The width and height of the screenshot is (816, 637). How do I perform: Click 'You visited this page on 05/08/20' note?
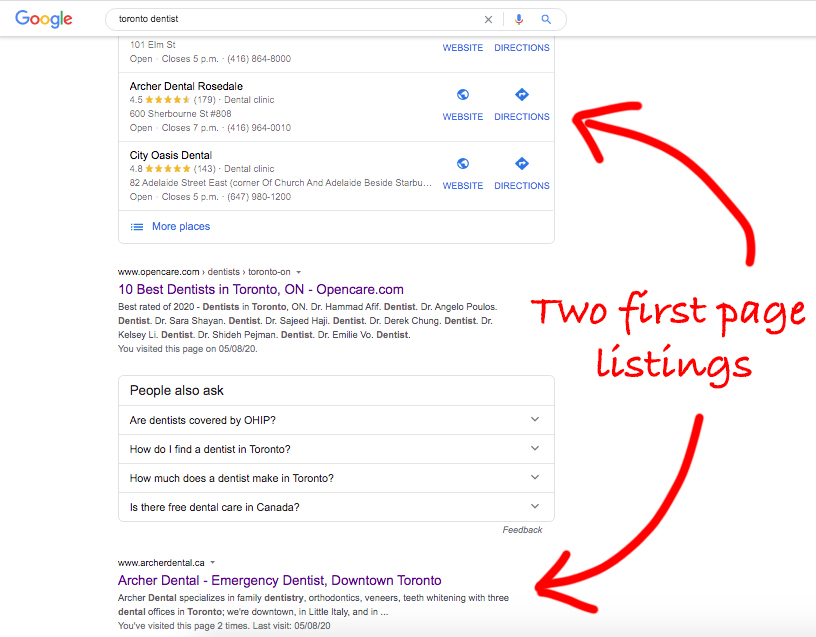pyautogui.click(x=187, y=349)
